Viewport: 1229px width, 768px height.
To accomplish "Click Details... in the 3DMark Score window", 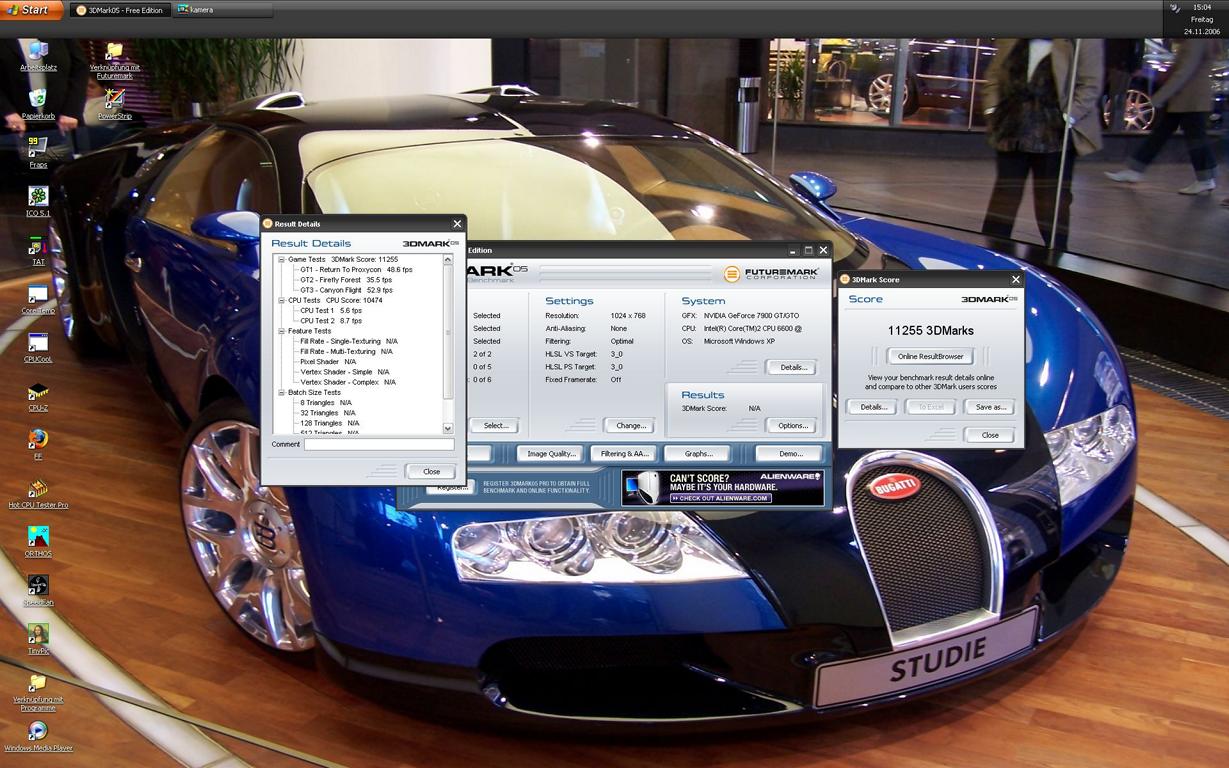I will (x=873, y=407).
